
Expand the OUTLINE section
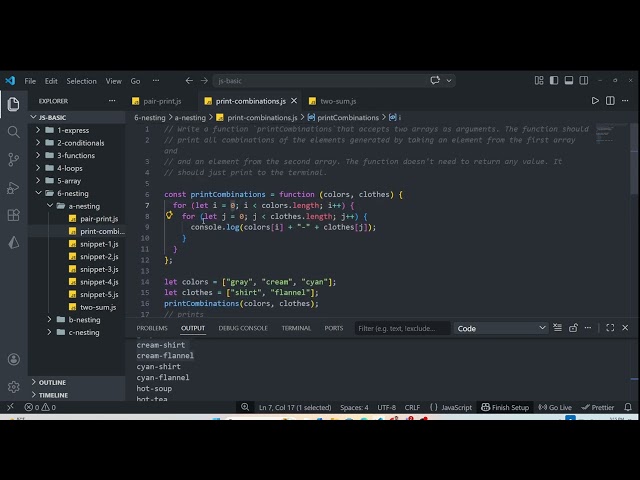pos(76,382)
